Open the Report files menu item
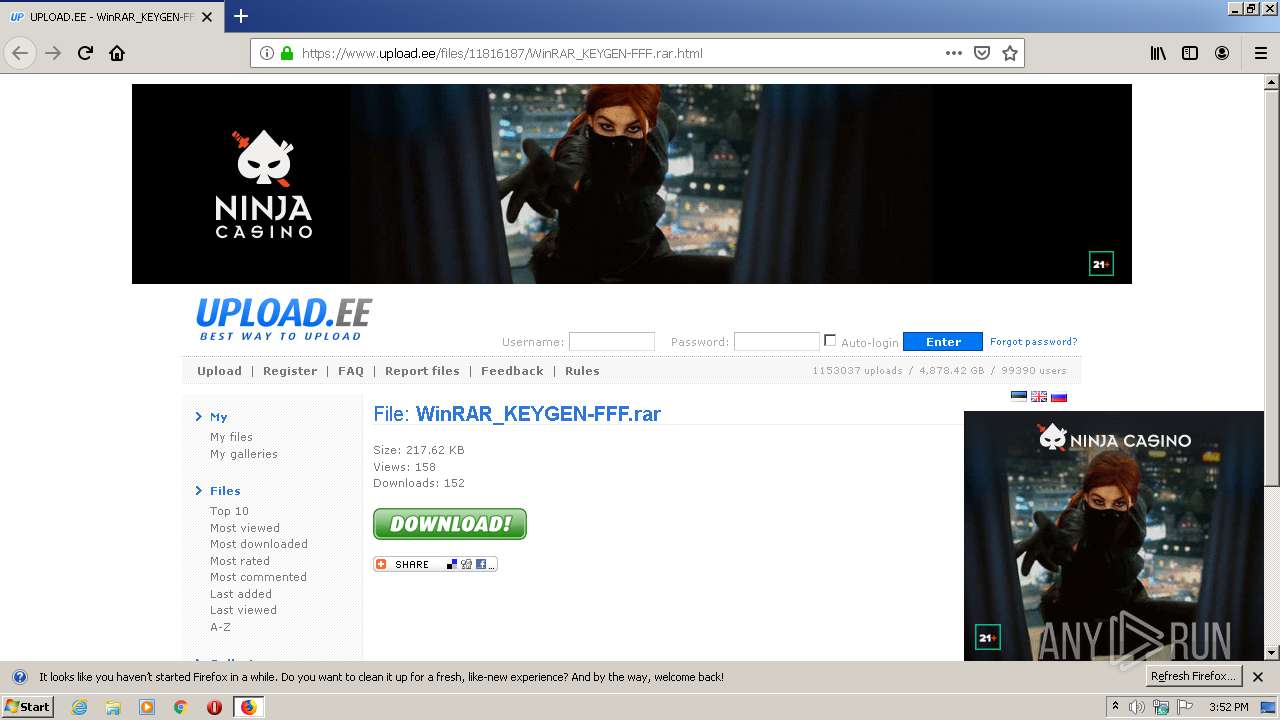1280x720 pixels. [422, 371]
